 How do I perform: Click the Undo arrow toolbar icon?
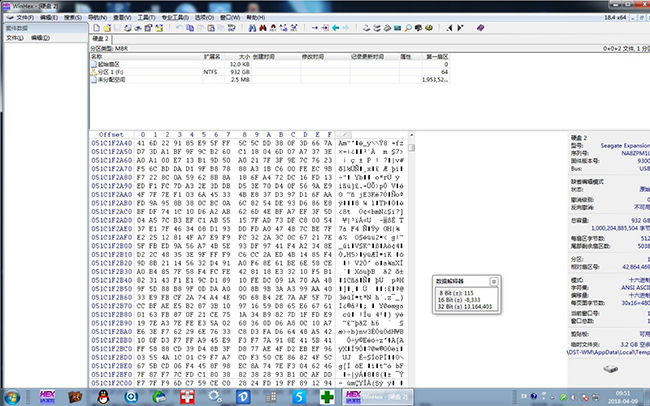point(179,28)
